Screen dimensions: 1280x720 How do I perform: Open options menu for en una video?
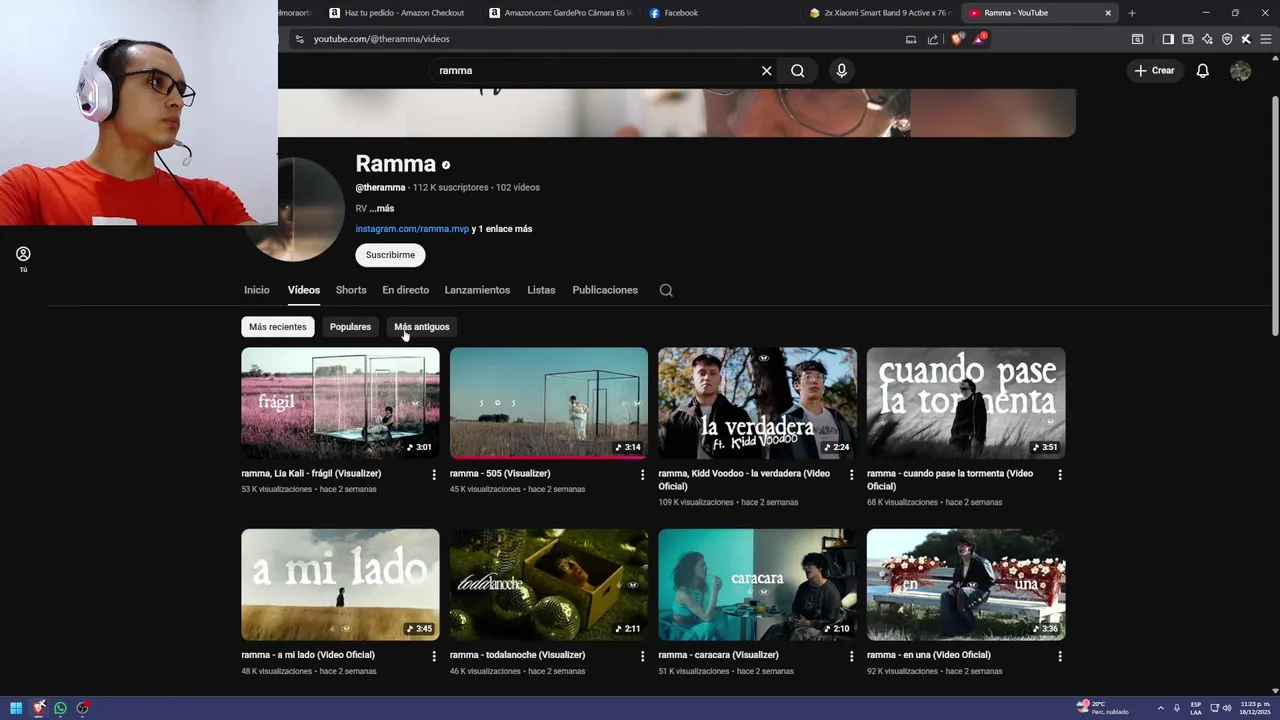(x=1060, y=657)
